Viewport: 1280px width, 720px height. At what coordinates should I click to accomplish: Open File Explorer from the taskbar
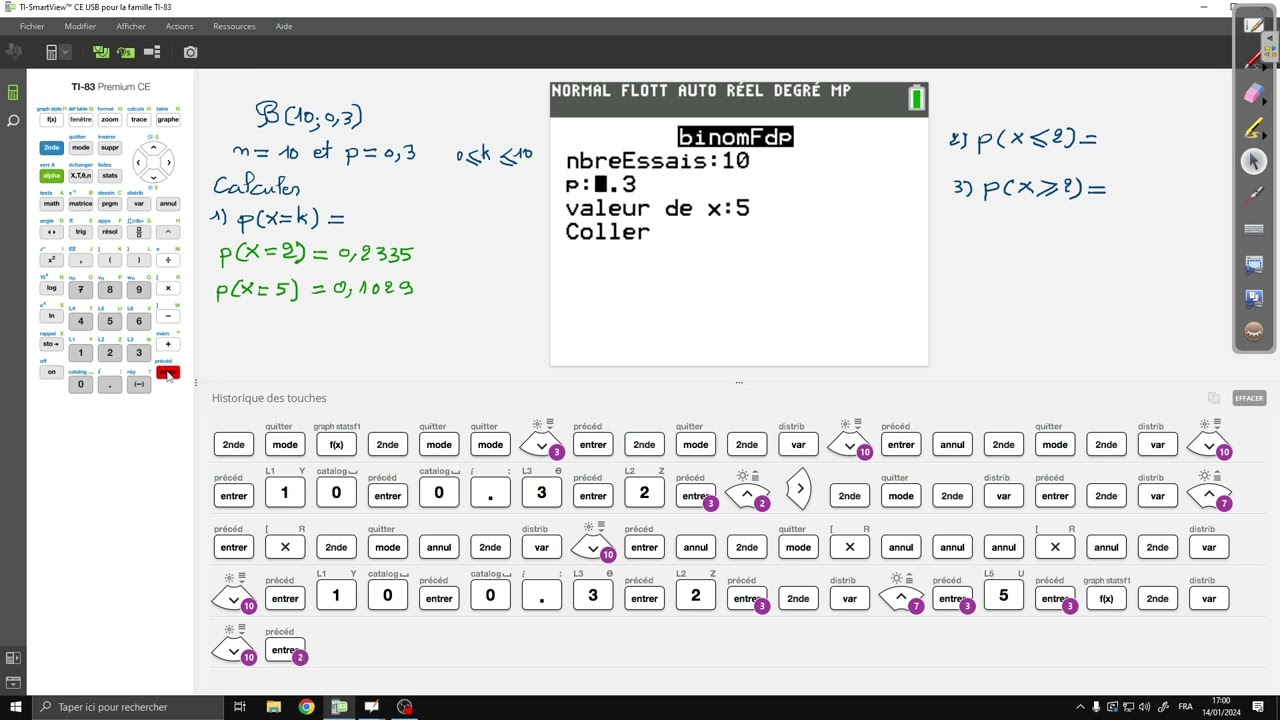(273, 707)
